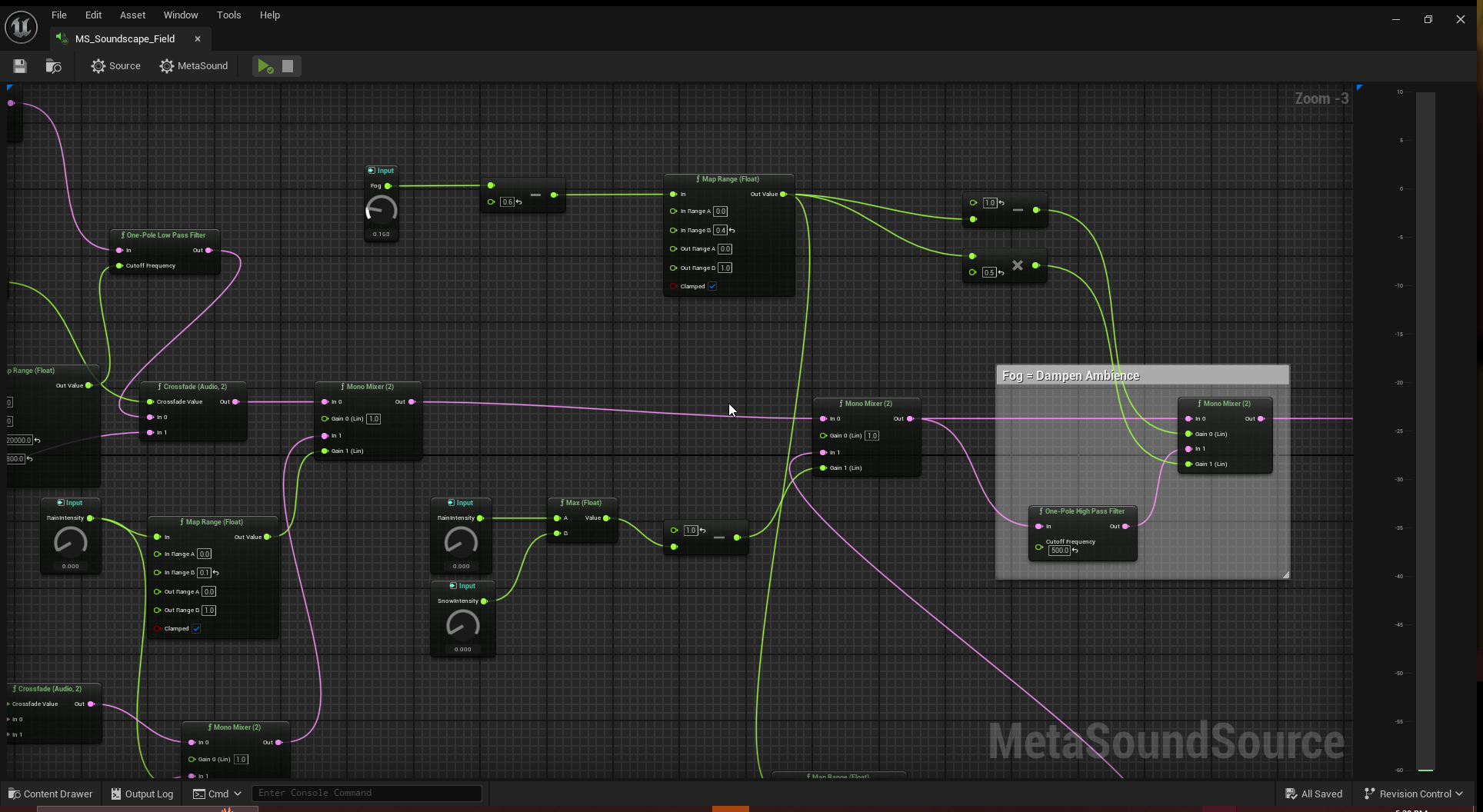Reset the 500.0 Cutoff Frequency to default
Screen dimensions: 1483x812
point(1075,551)
